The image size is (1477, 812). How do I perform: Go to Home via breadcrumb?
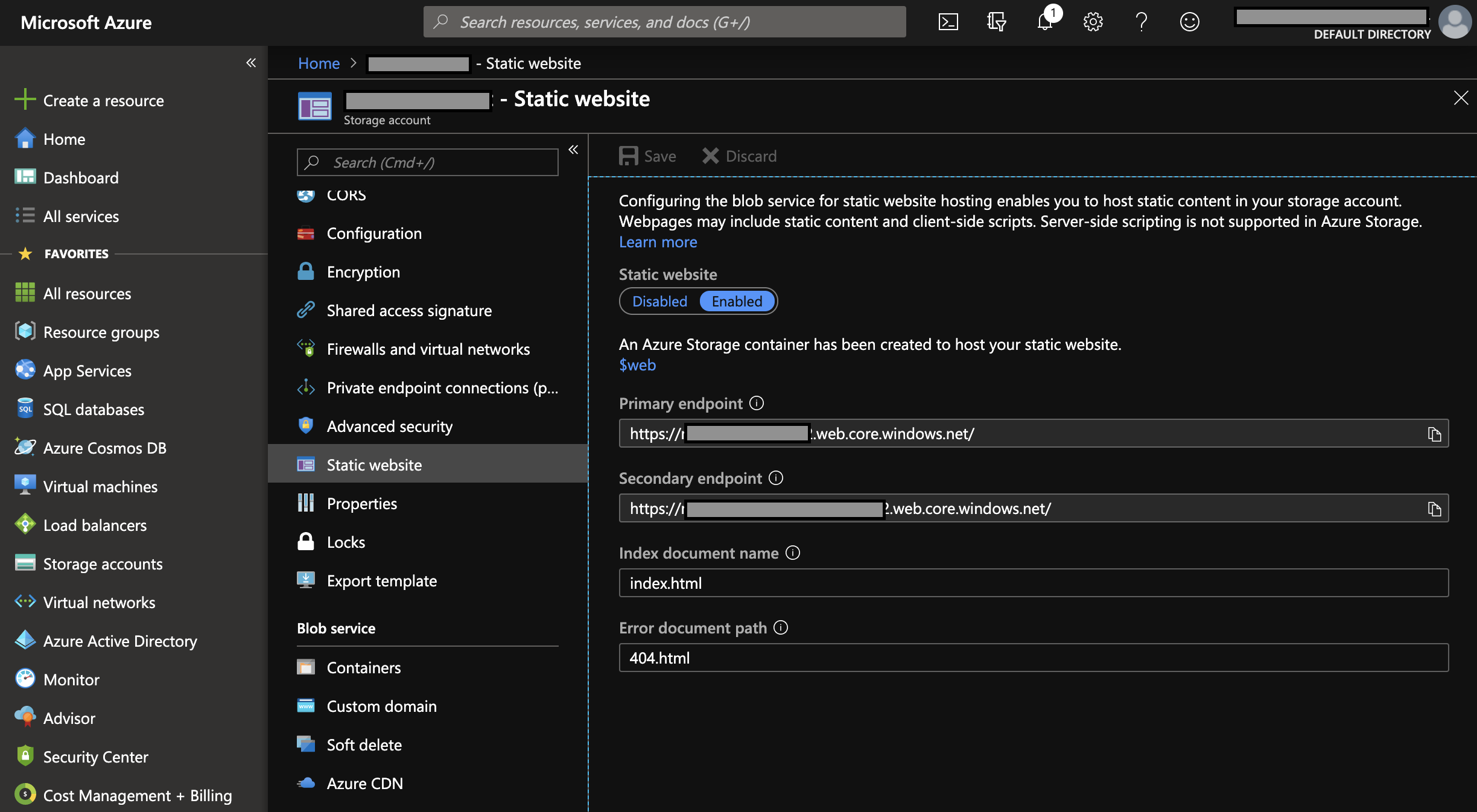click(x=319, y=63)
